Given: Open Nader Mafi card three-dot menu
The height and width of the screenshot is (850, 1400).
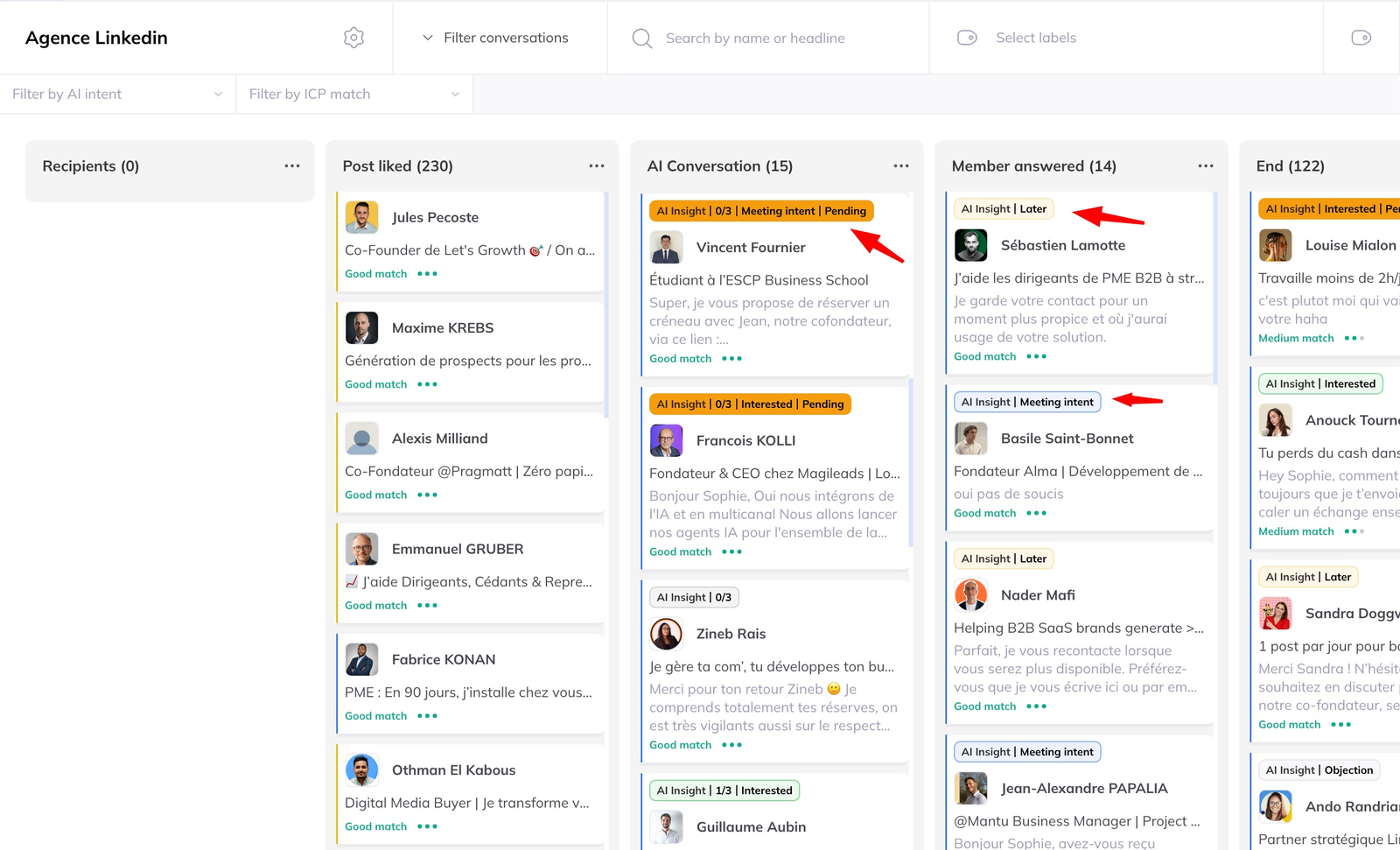Looking at the screenshot, I should (x=1036, y=706).
